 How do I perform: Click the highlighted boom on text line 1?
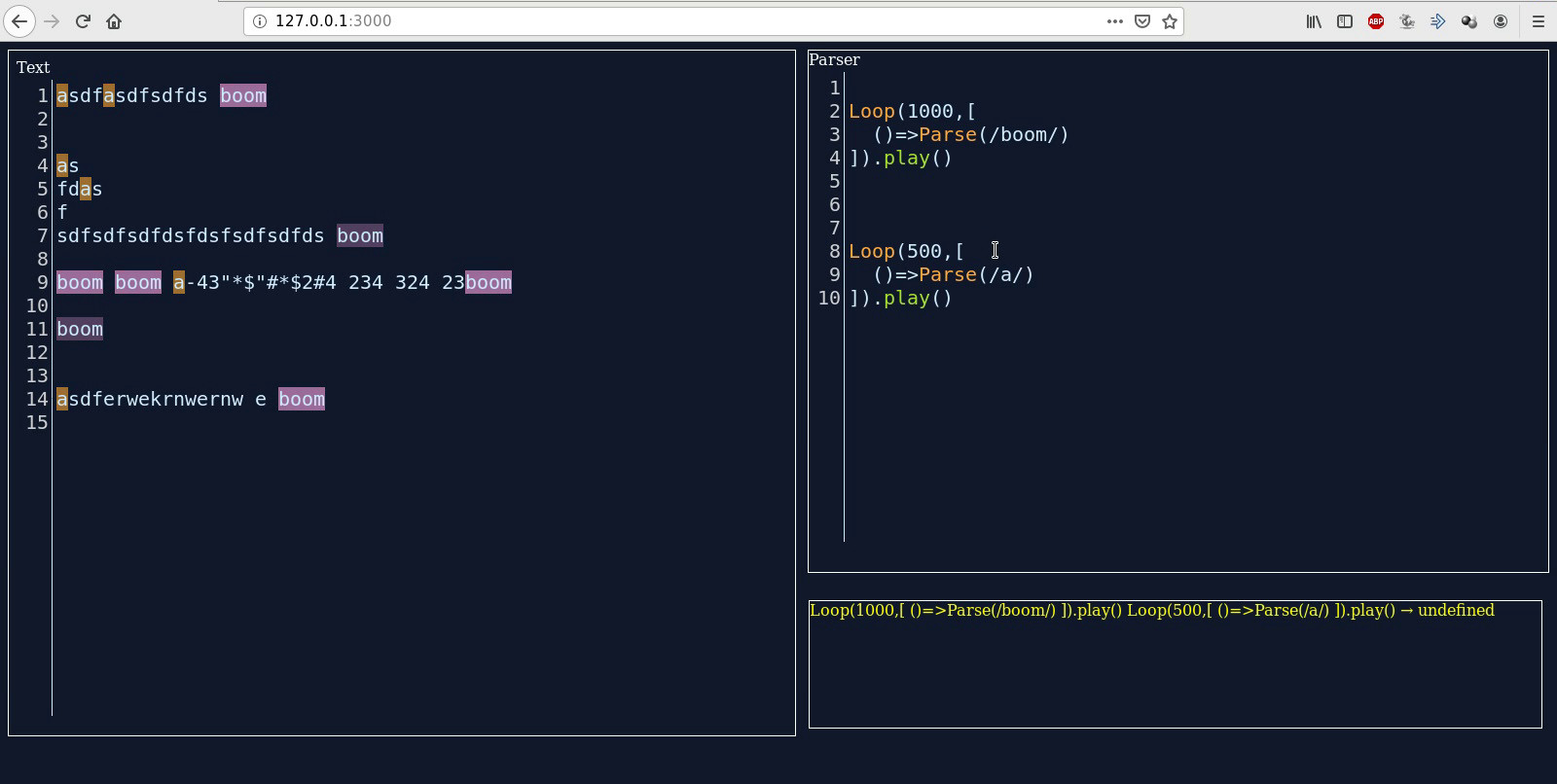pyautogui.click(x=243, y=95)
